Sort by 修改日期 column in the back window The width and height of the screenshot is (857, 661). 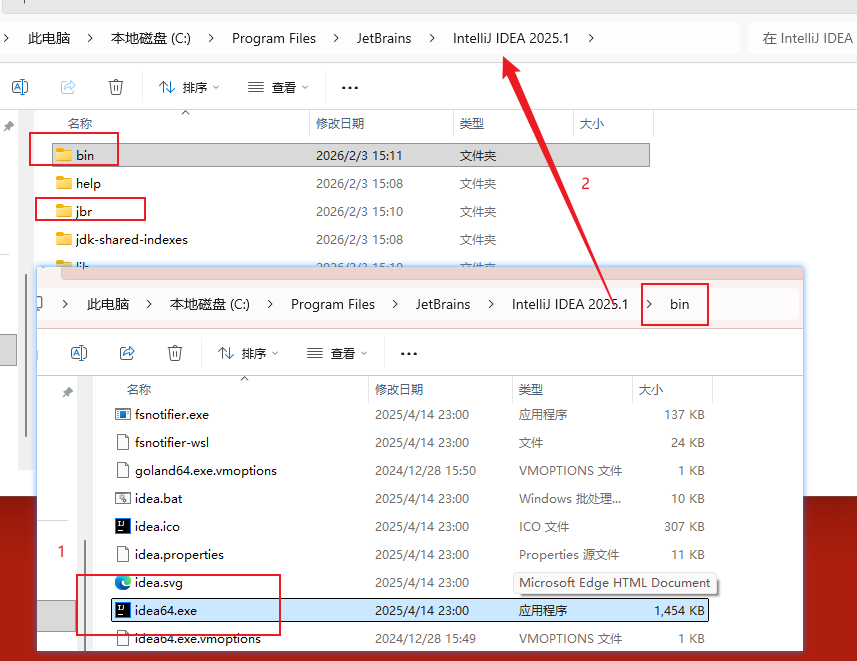[340, 124]
